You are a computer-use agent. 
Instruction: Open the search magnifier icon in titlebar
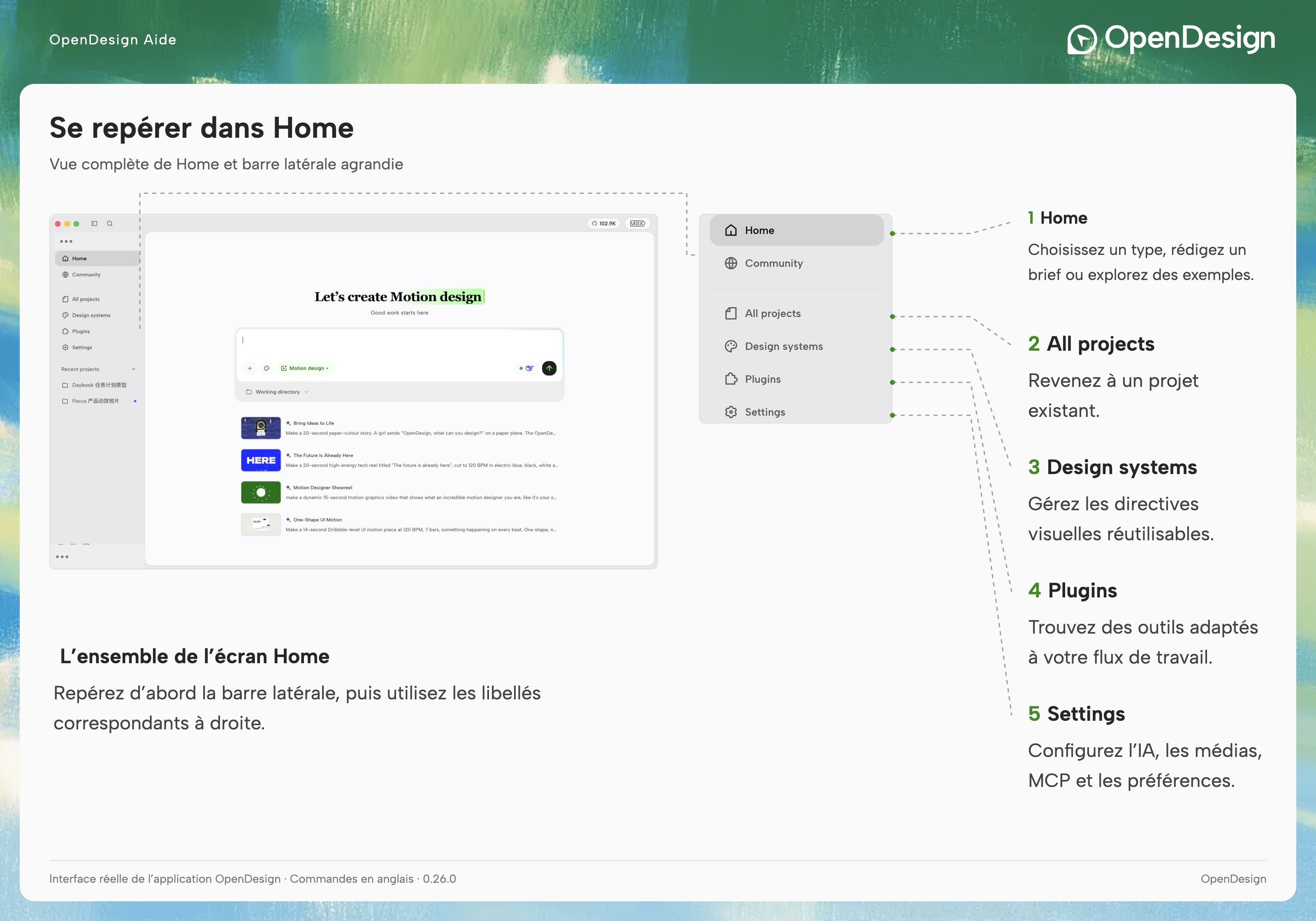110,224
